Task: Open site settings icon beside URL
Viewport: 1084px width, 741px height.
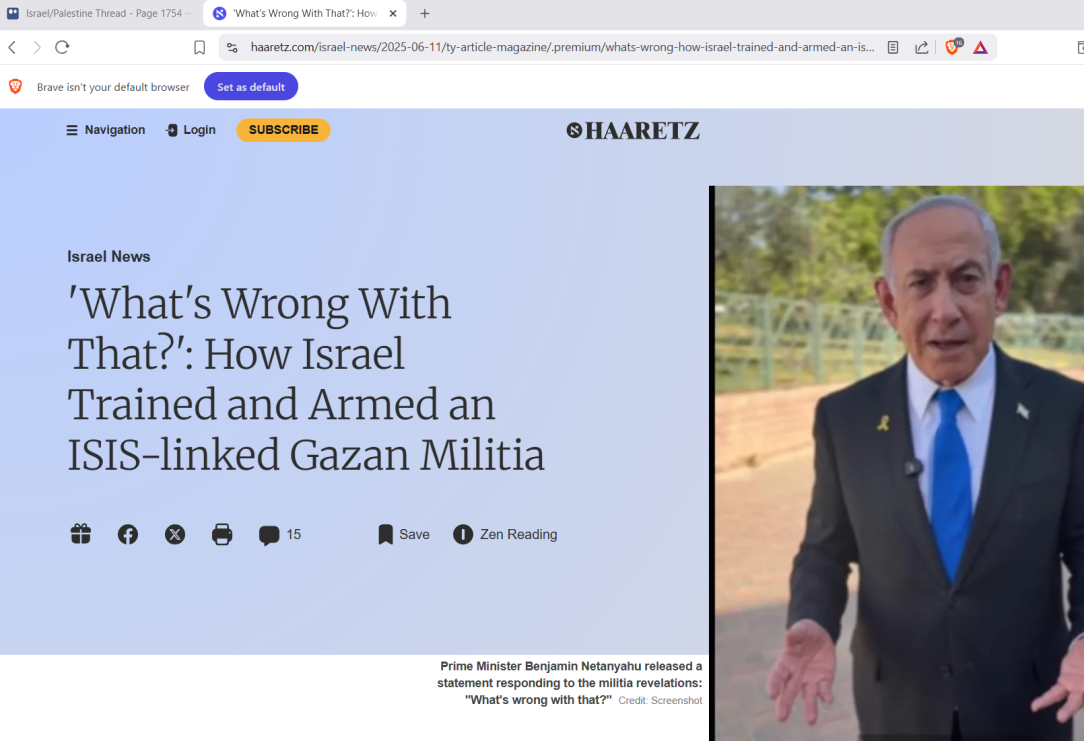Action: click(x=232, y=48)
